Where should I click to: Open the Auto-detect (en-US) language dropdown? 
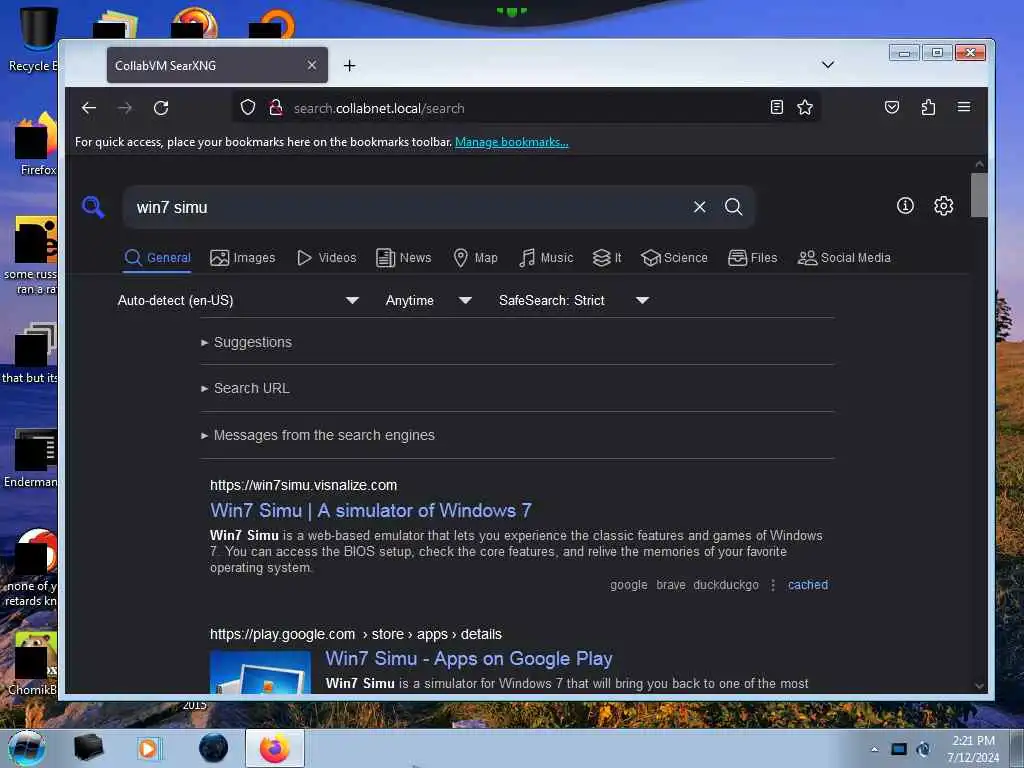point(238,300)
